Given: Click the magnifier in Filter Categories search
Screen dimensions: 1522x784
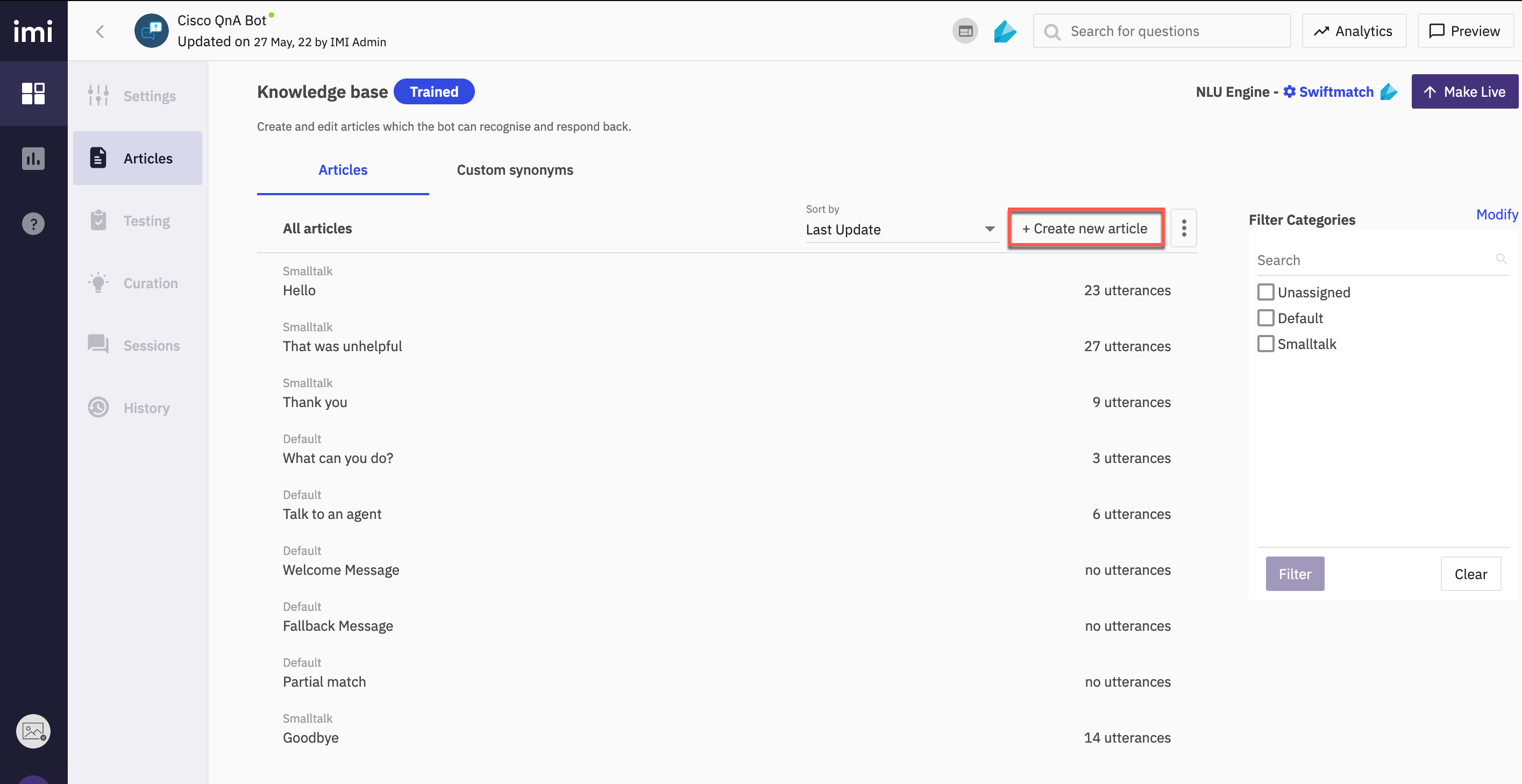Looking at the screenshot, I should [1500, 259].
